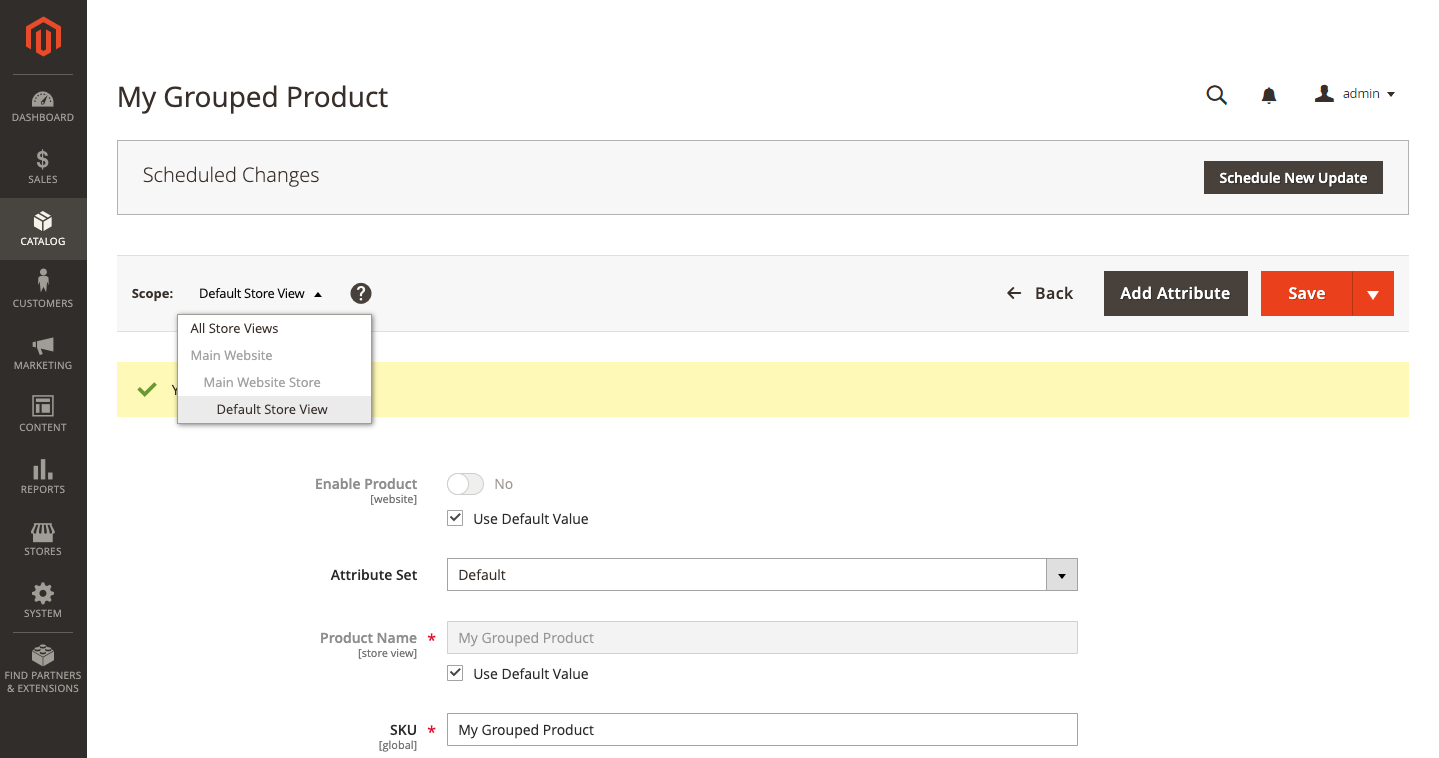The image size is (1439, 758).
Task: Open the Attribute Set dropdown
Action: [x=1061, y=574]
